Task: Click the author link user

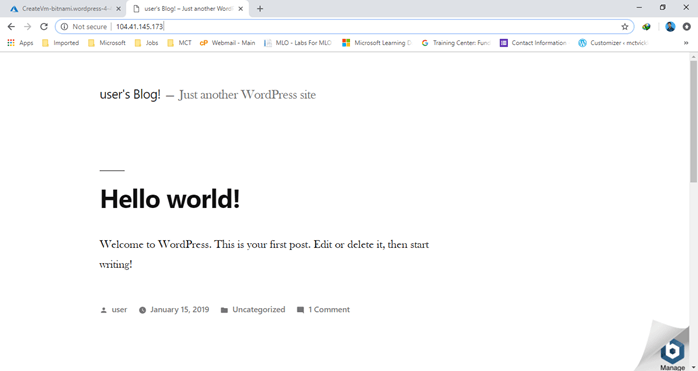Action: pyautogui.click(x=119, y=310)
